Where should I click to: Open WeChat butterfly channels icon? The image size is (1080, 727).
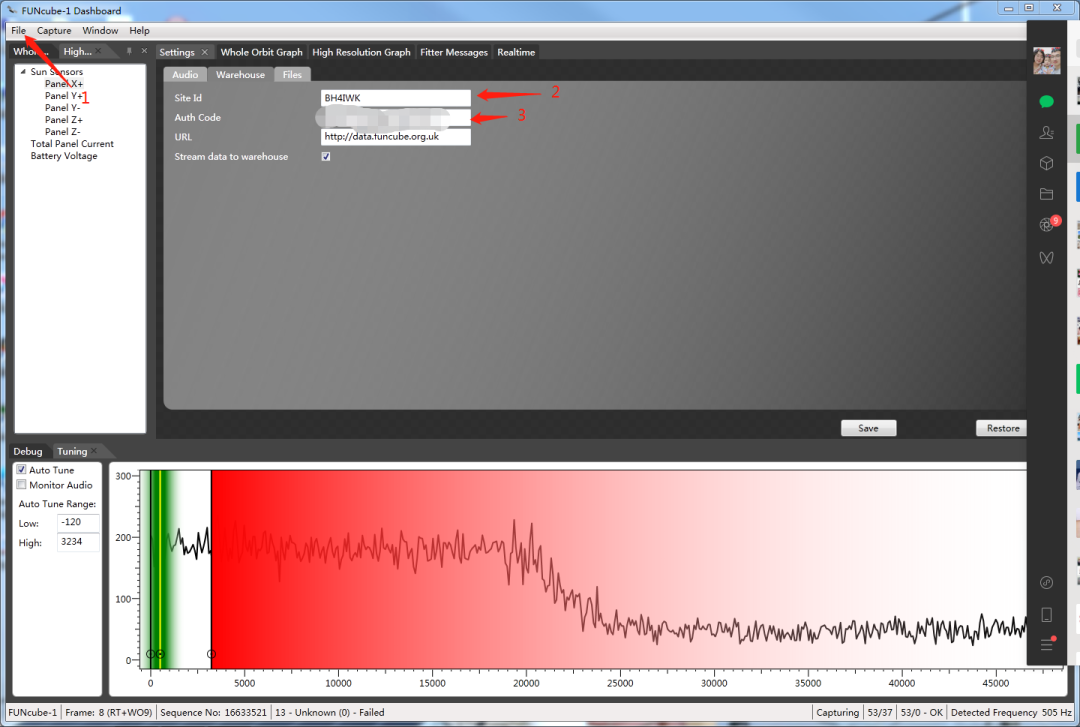point(1046,258)
